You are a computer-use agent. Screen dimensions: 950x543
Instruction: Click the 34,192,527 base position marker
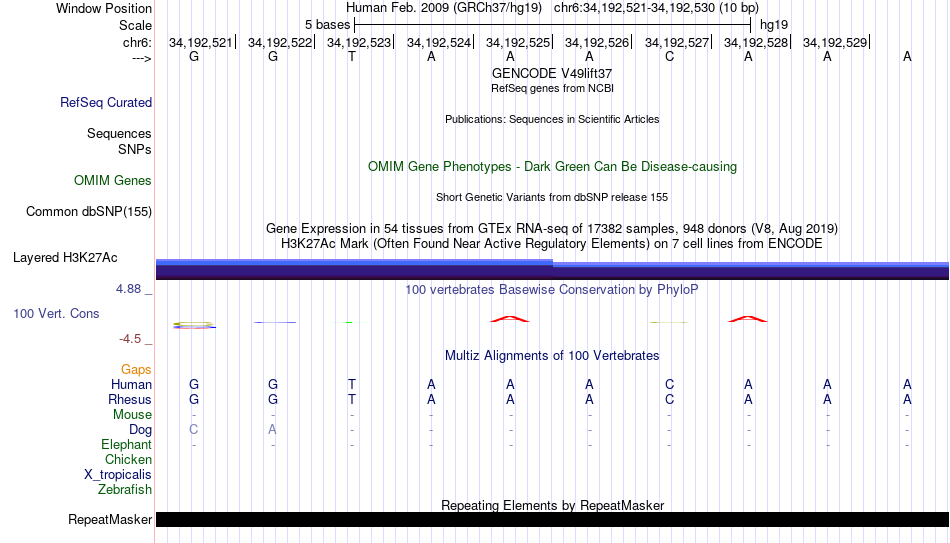[x=677, y=42]
